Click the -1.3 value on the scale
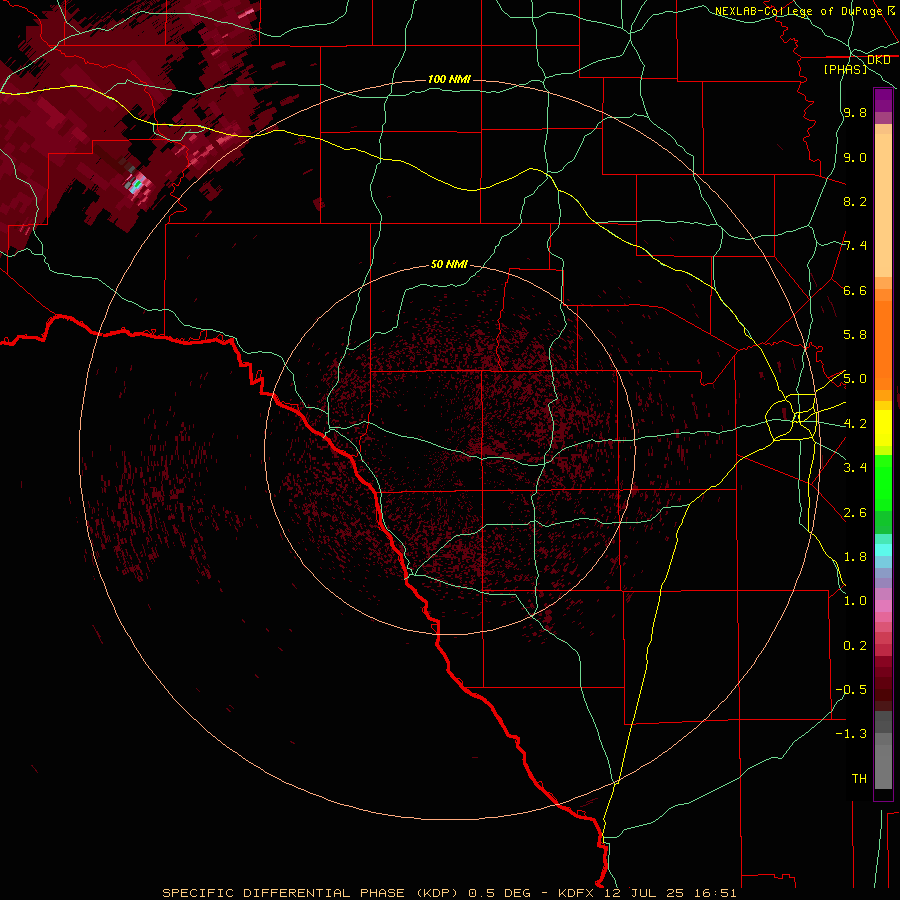This screenshot has width=900, height=900. pos(851,734)
